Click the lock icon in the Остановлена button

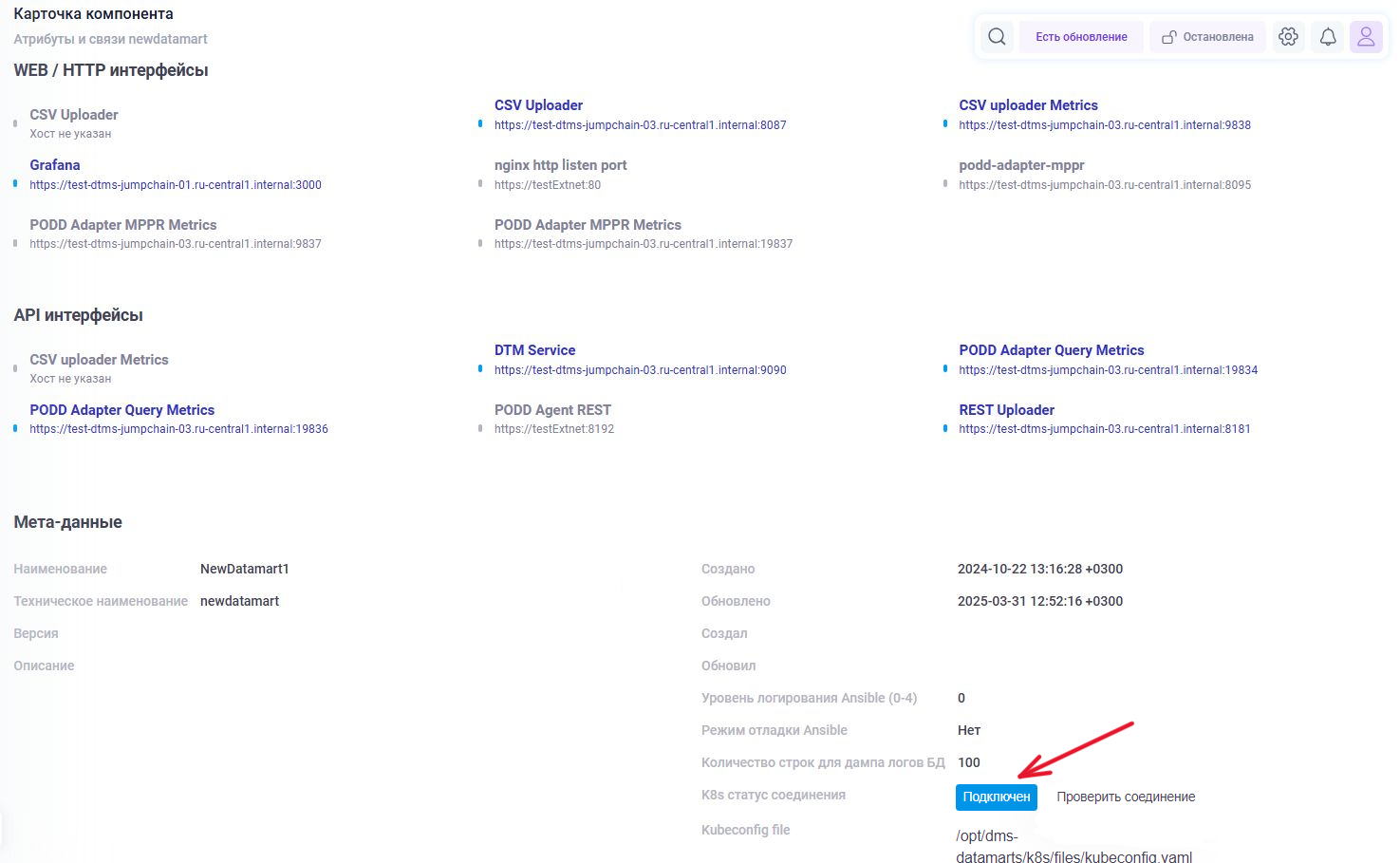click(x=1169, y=37)
